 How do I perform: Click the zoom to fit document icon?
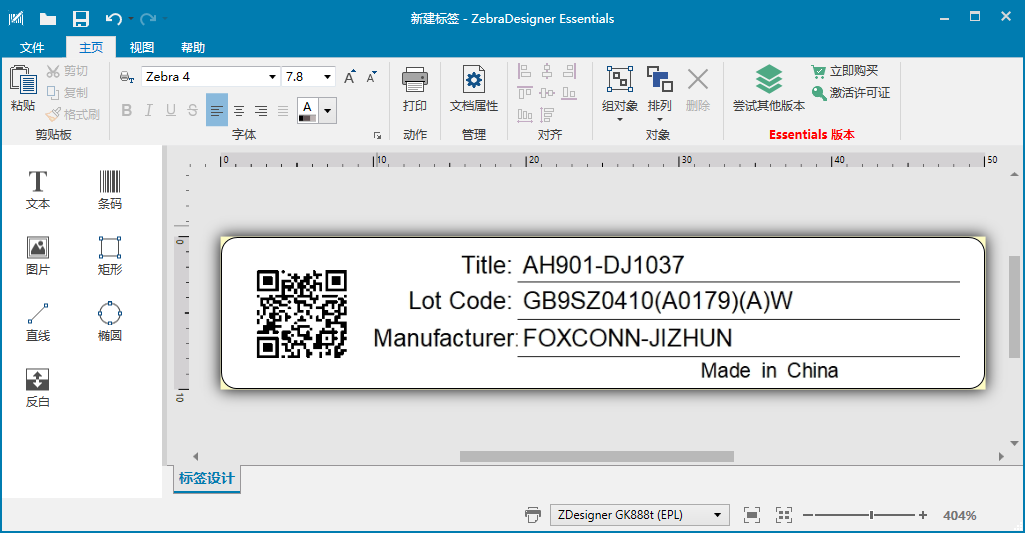pyautogui.click(x=752, y=515)
